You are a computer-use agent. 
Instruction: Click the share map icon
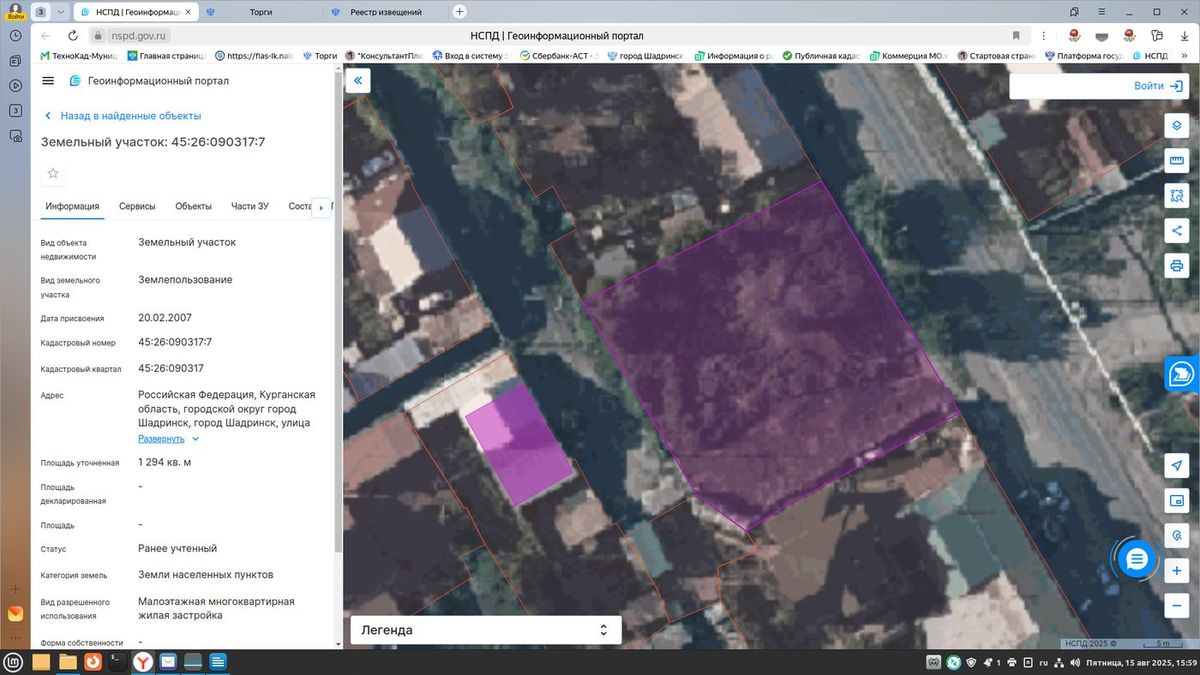(x=1177, y=231)
